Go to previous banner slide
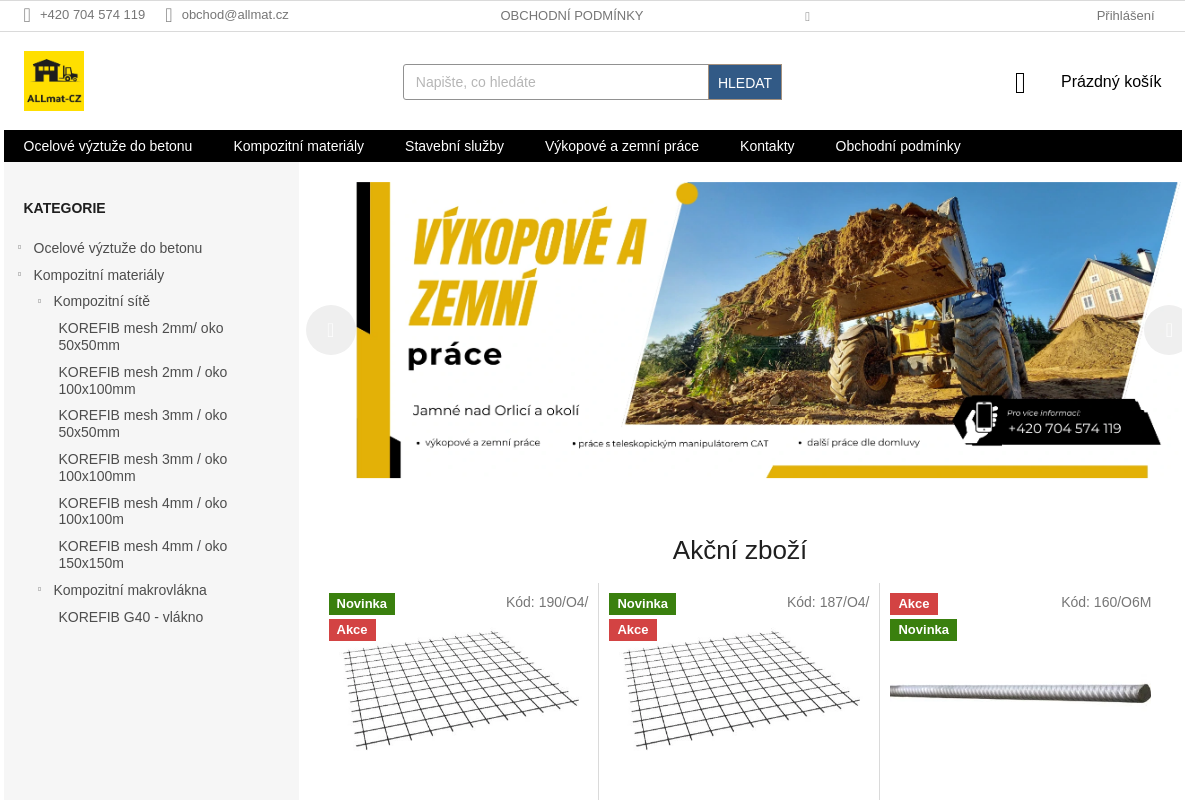The width and height of the screenshot is (1200, 800). click(x=330, y=330)
